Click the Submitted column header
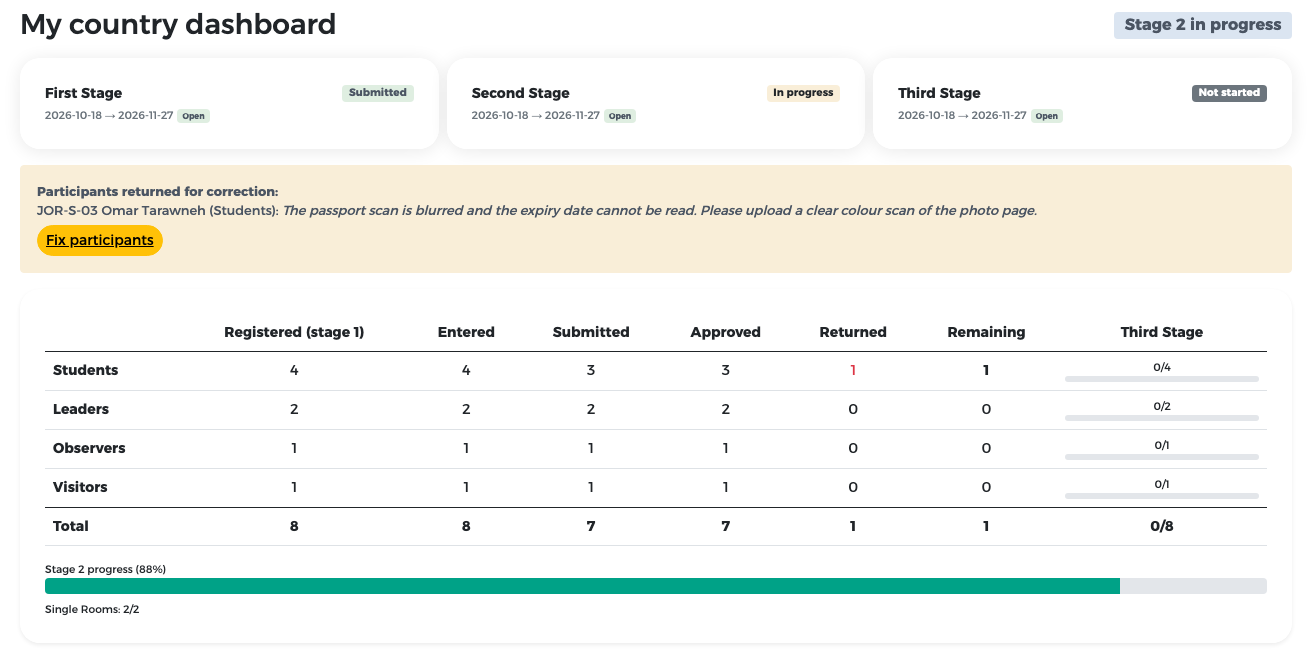 click(591, 332)
